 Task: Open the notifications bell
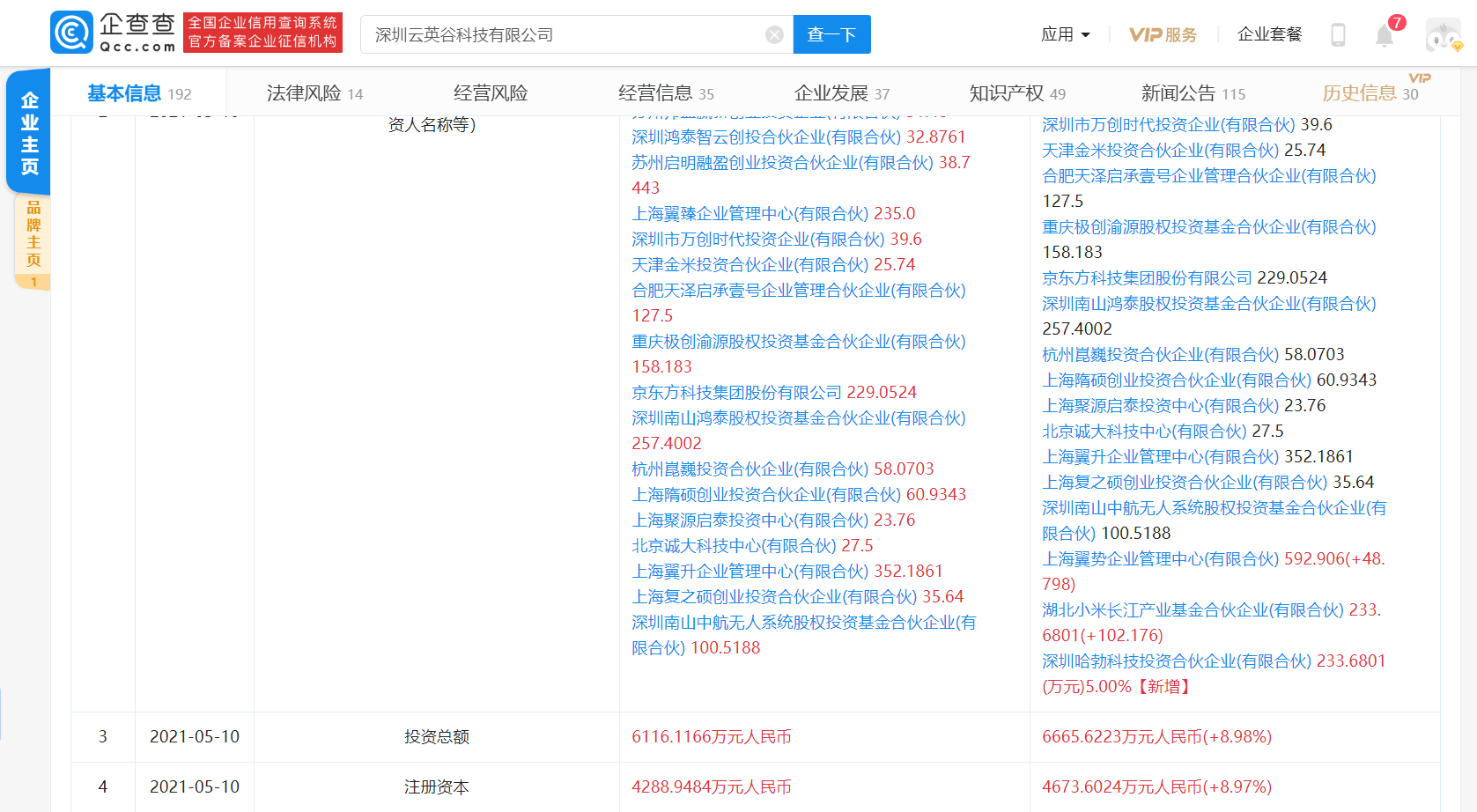click(1385, 35)
